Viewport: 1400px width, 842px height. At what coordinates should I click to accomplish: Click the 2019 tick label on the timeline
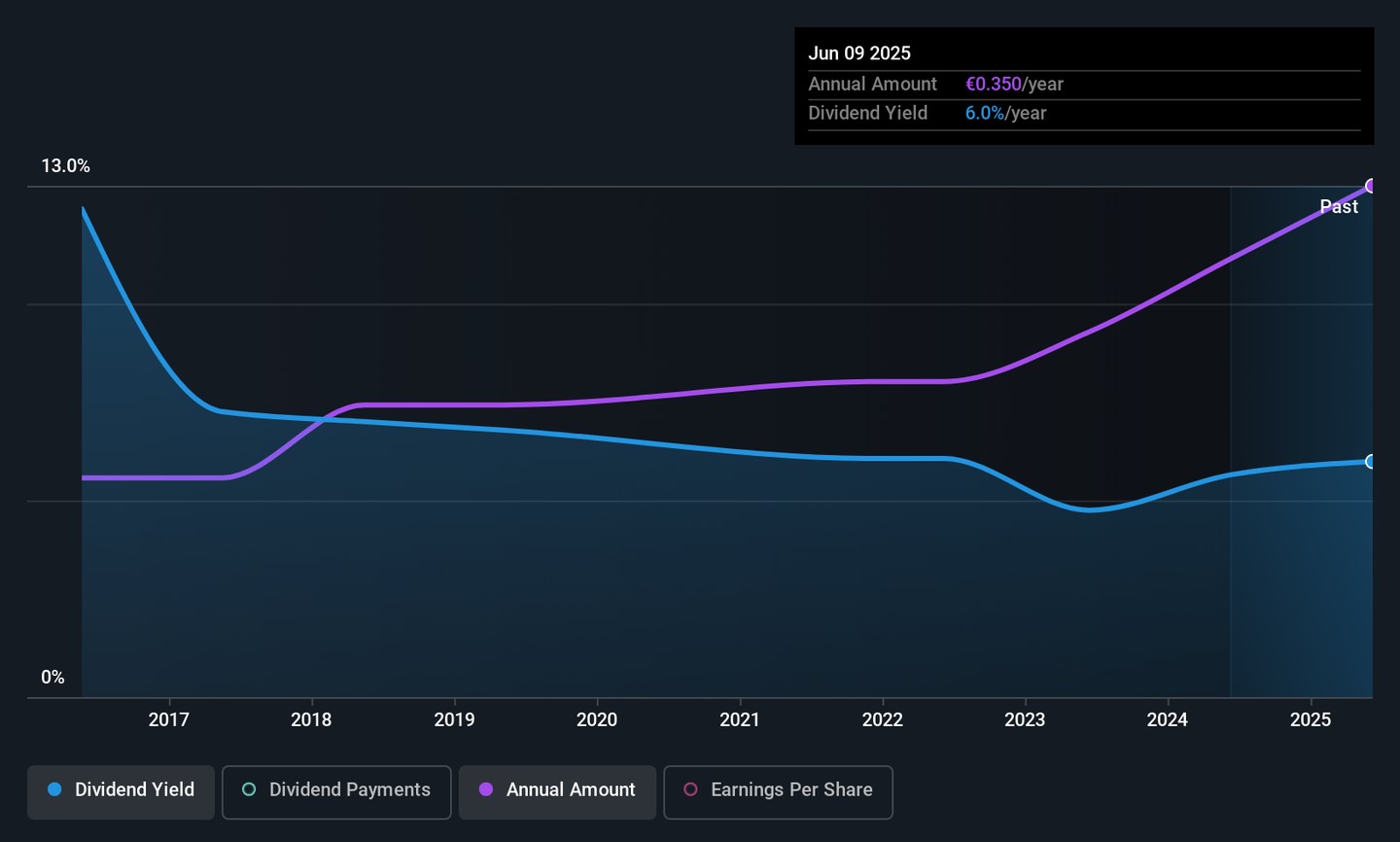pyautogui.click(x=454, y=719)
